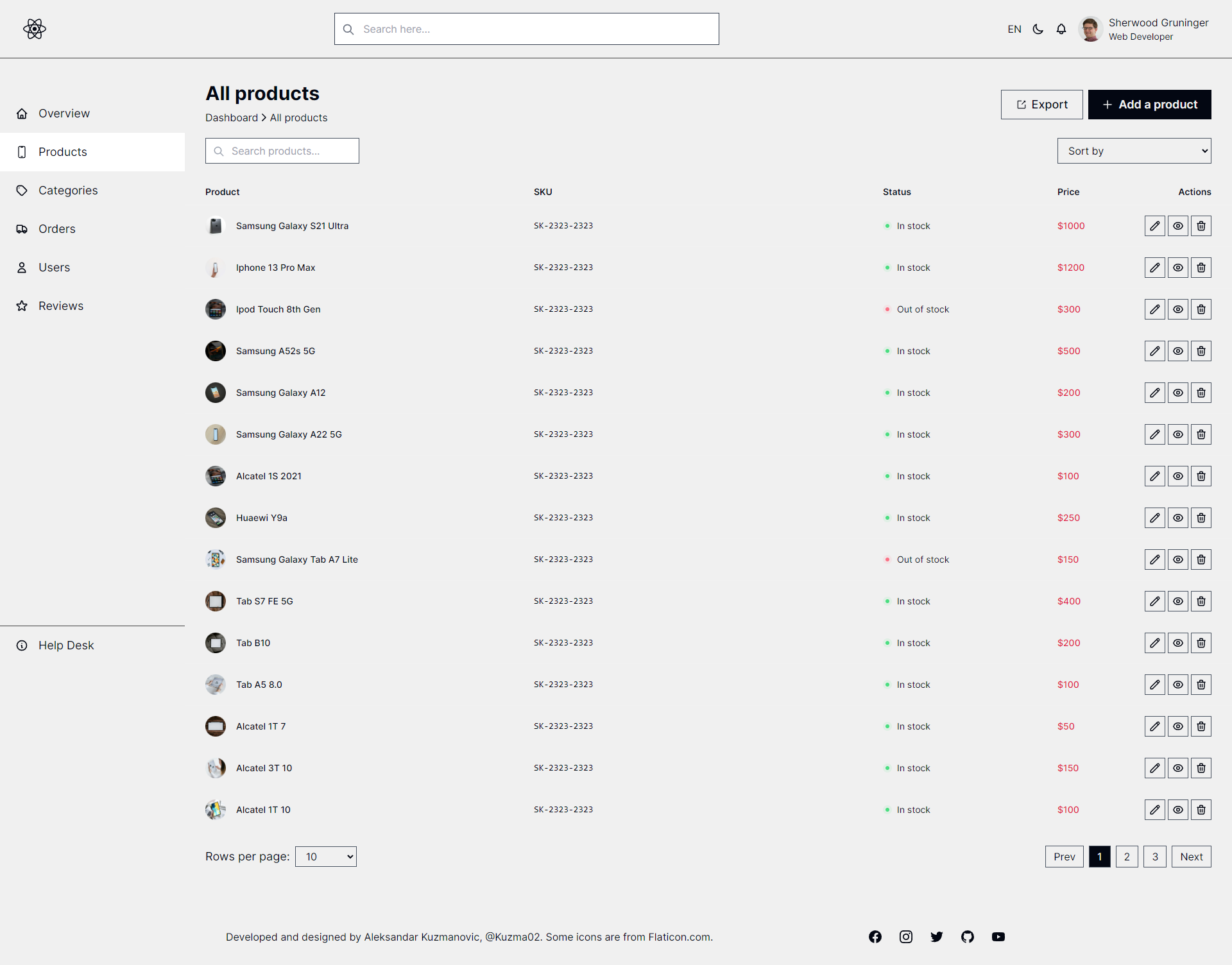Select the Categories sidebar menu item
The image size is (1232, 965).
coord(68,189)
